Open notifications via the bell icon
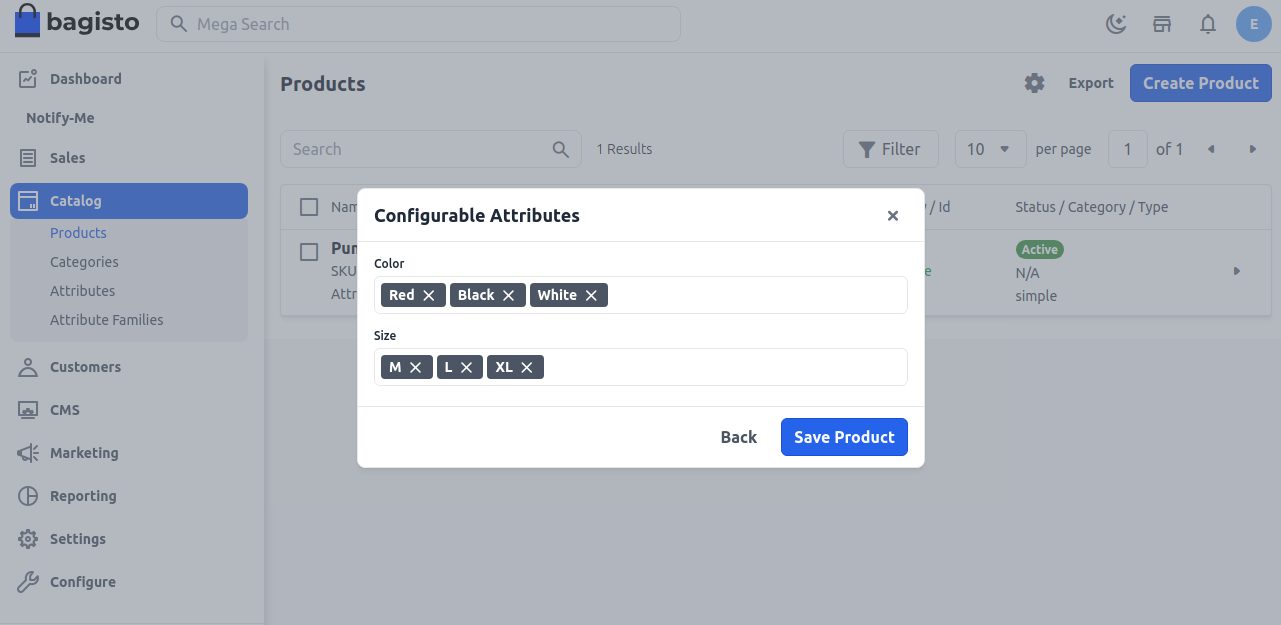Screen dimensions: 1281x625 click(1207, 23)
